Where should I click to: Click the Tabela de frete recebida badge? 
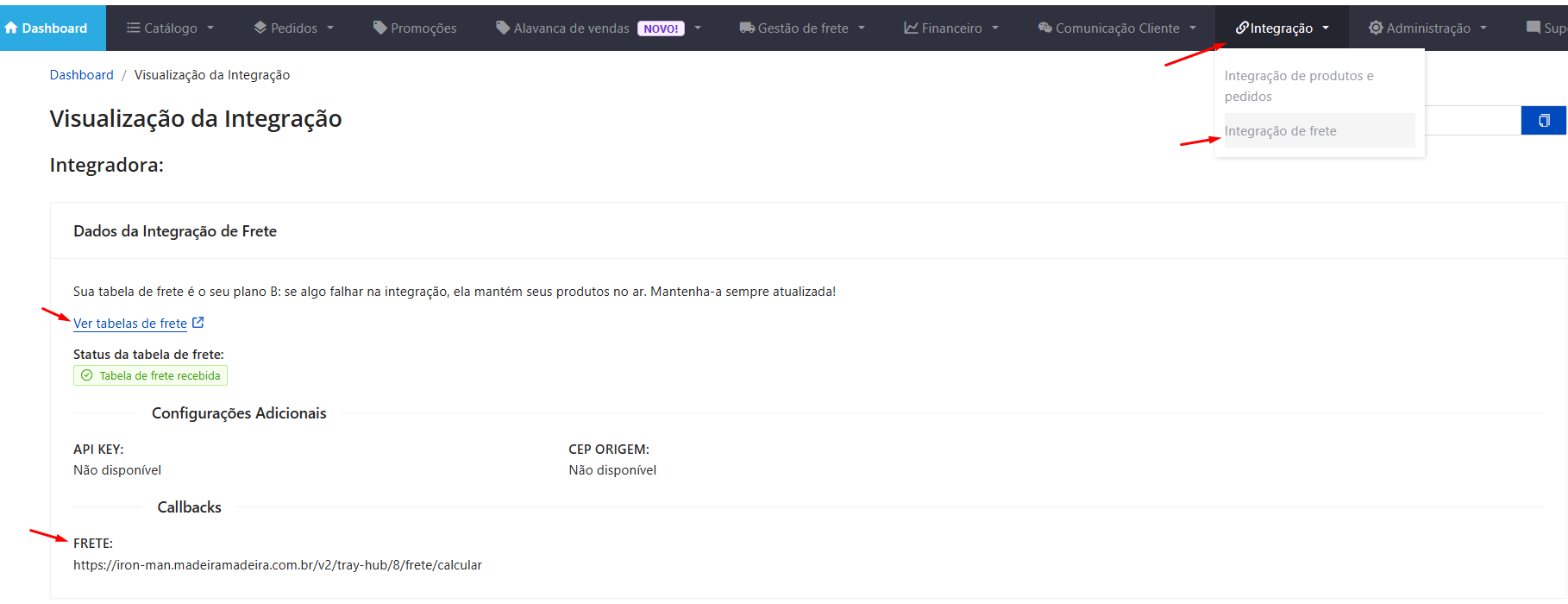click(x=151, y=375)
